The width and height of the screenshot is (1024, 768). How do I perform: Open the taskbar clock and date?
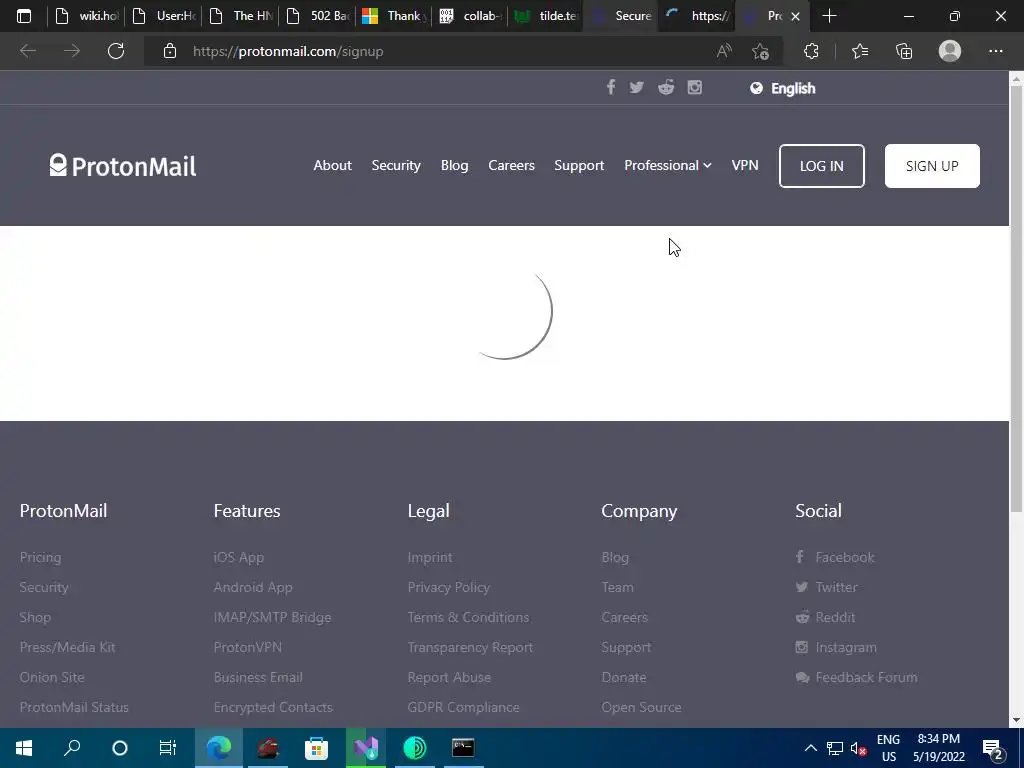pos(938,748)
